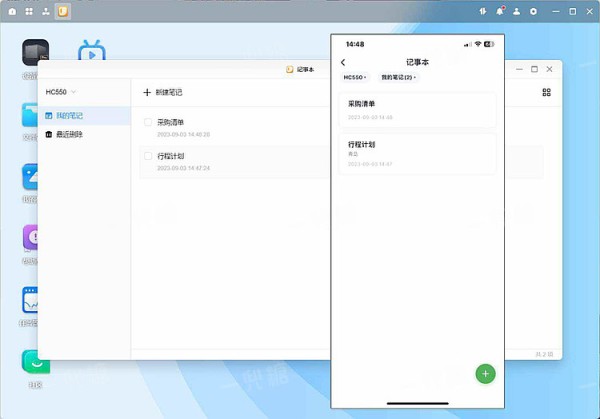The height and width of the screenshot is (419, 600).
Task: Click the 新建笔记 button
Action: (x=163, y=92)
